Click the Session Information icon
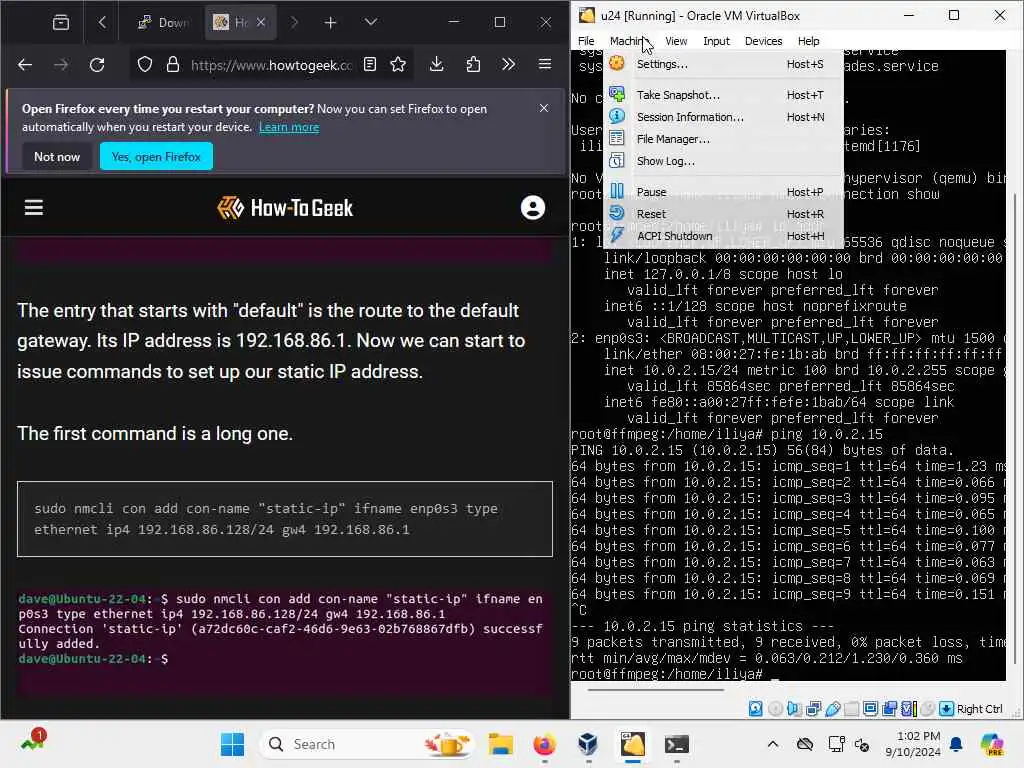Image resolution: width=1024 pixels, height=768 pixels. [x=616, y=116]
